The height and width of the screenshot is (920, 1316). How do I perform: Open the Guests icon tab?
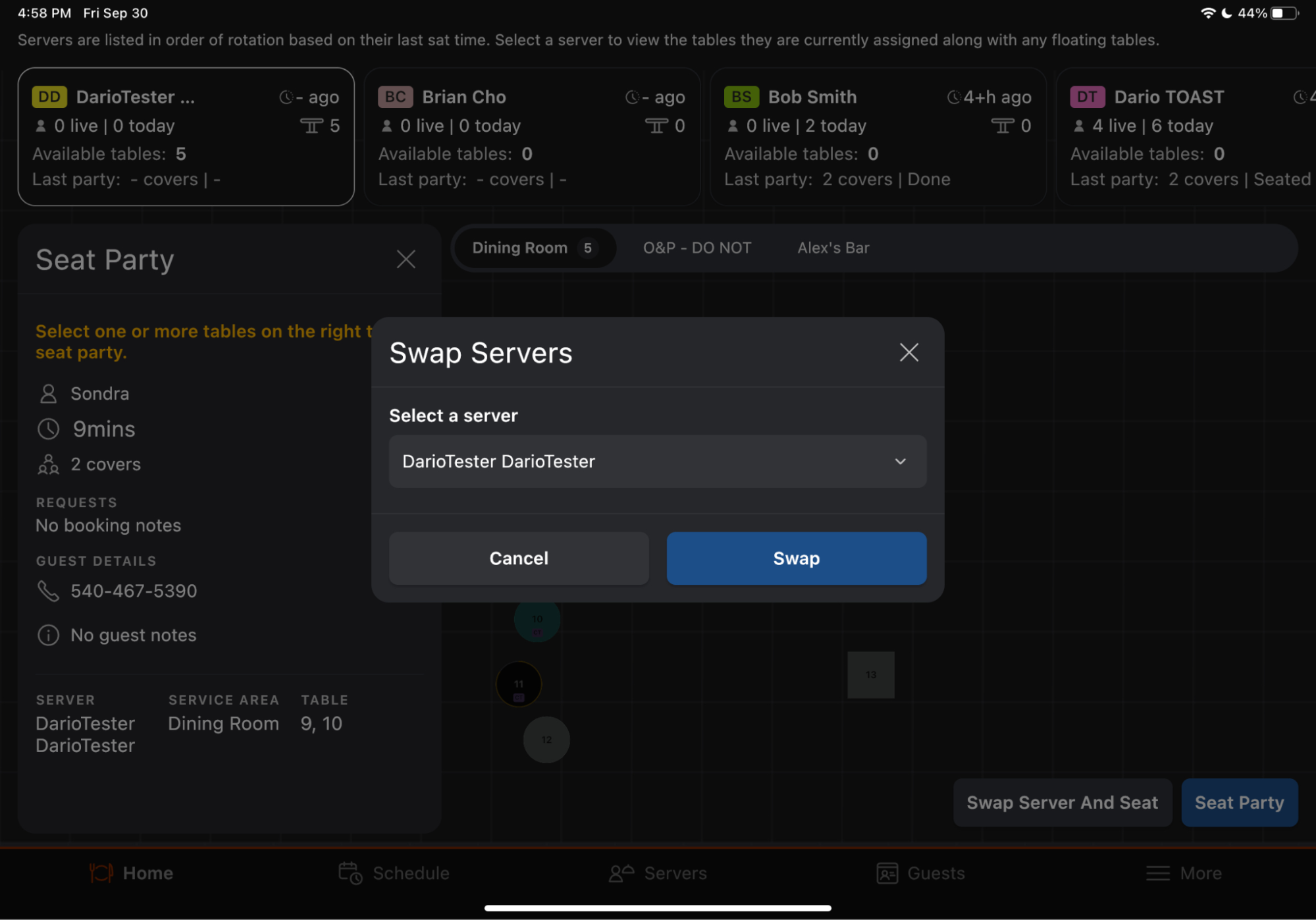[x=887, y=873]
